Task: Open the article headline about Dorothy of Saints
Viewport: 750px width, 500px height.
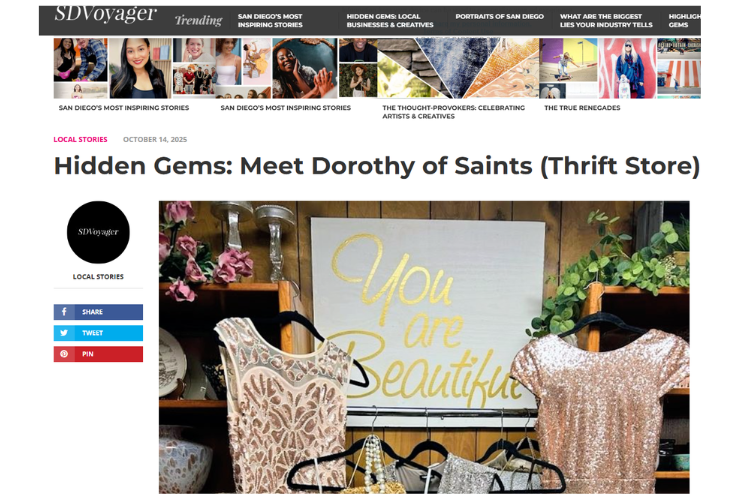Action: point(377,166)
